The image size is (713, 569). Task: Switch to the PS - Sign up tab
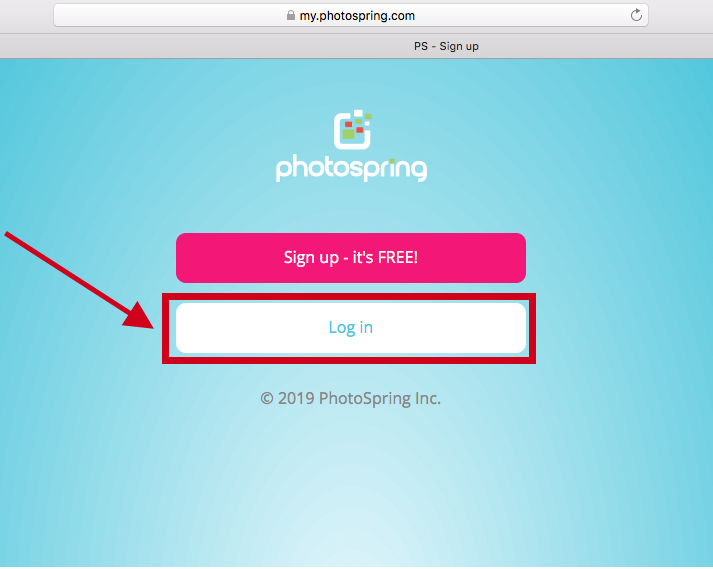446,46
